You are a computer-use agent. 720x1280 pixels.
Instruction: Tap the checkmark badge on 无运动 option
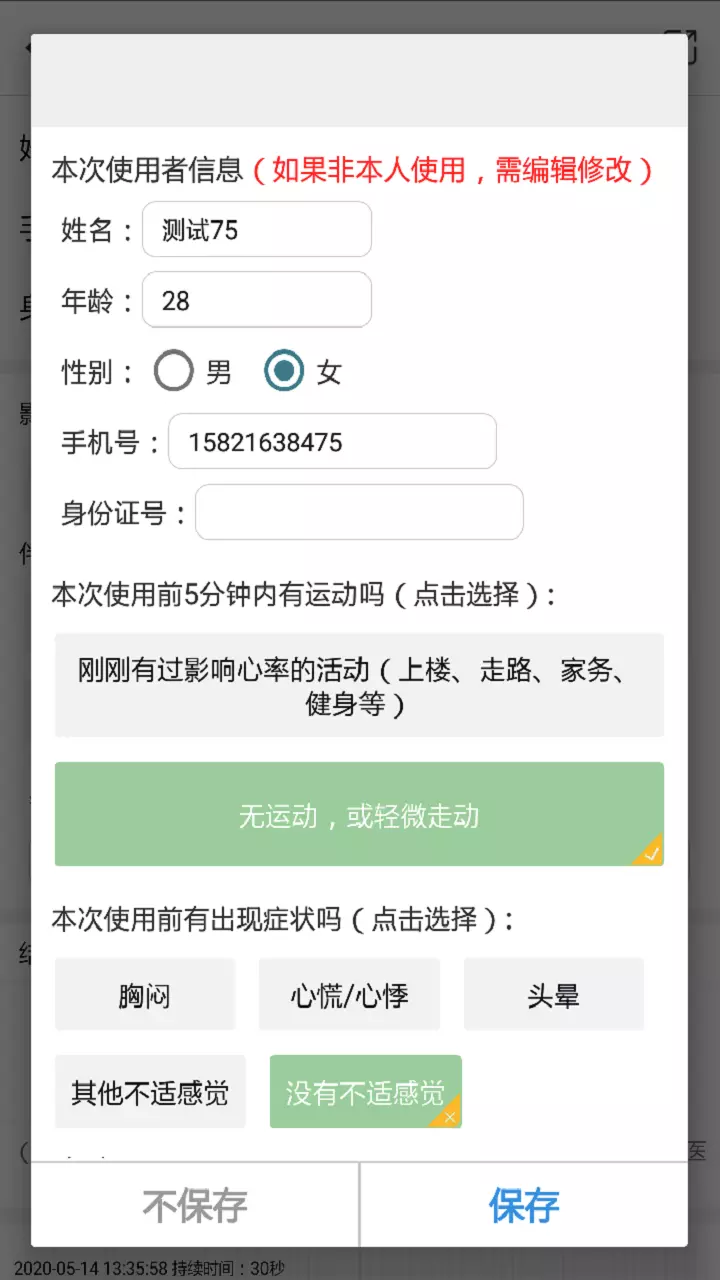click(651, 853)
